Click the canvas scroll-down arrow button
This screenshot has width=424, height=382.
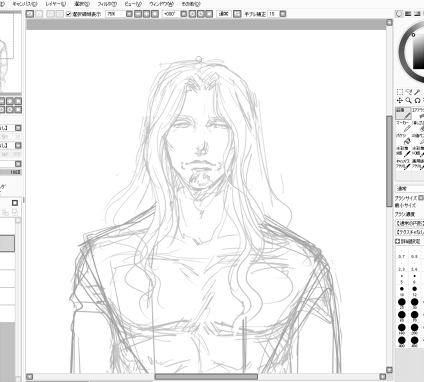(x=389, y=370)
